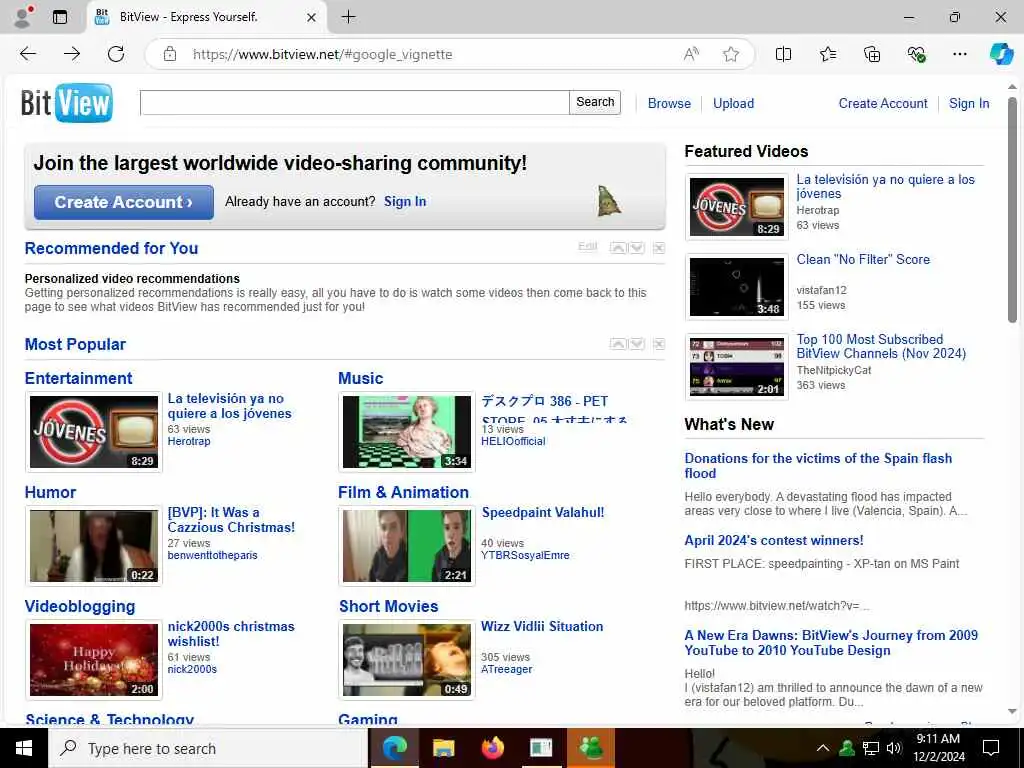Open the Humor video thumbnail 0:22

(x=93, y=546)
